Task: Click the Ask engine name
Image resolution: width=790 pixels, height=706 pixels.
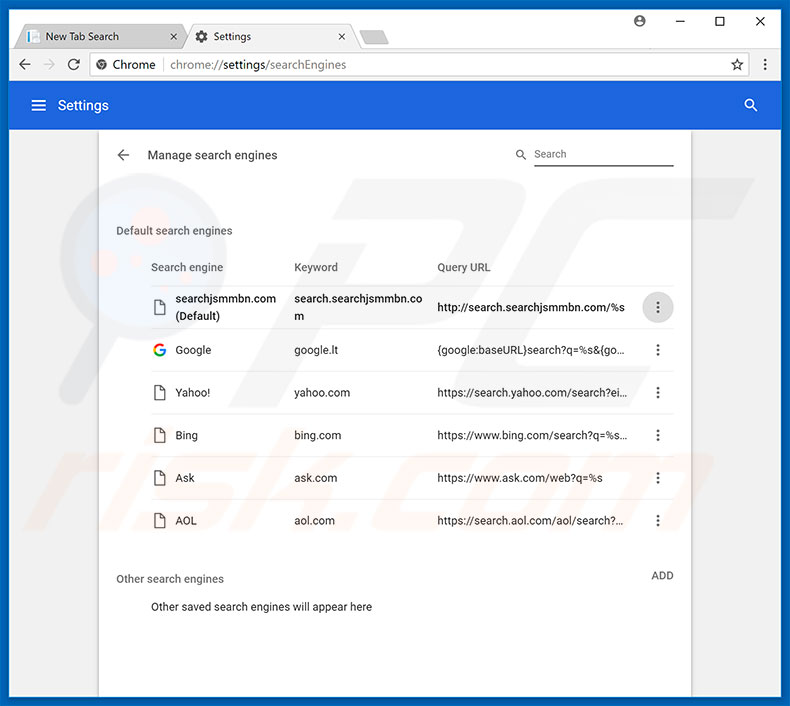Action: pyautogui.click(x=184, y=478)
